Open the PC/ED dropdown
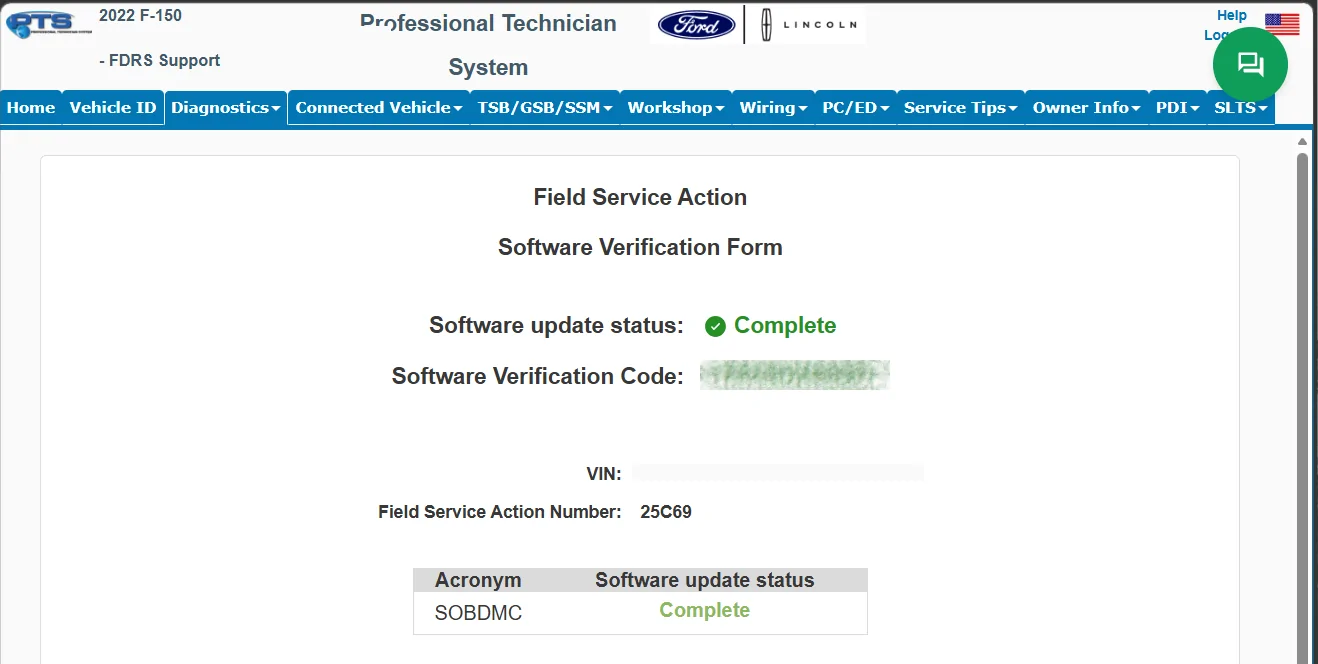The height and width of the screenshot is (664, 1318). coord(855,107)
